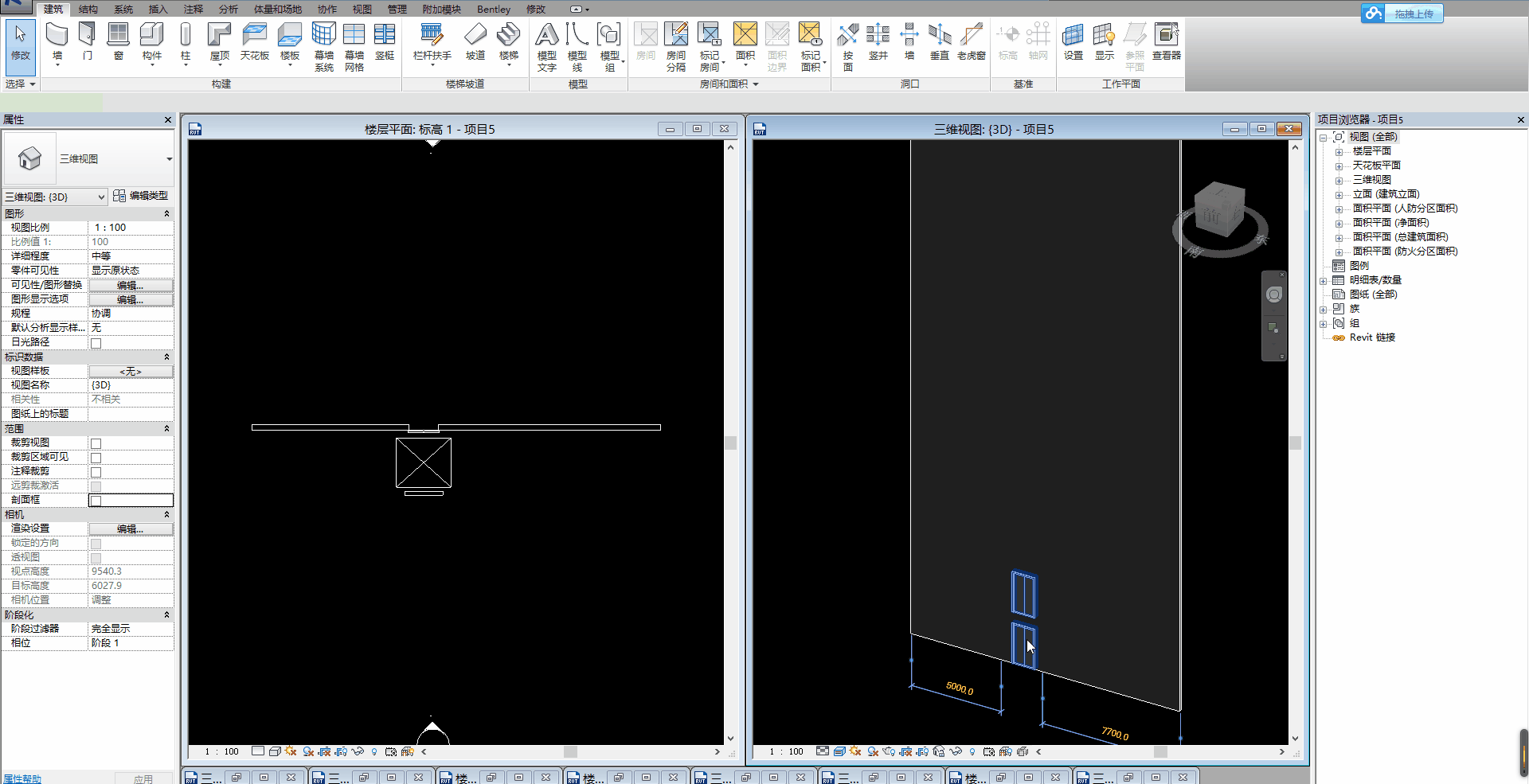1529x784 pixels.
Task: Toggle the 裁剪区域可见 checkbox
Action: pos(96,458)
